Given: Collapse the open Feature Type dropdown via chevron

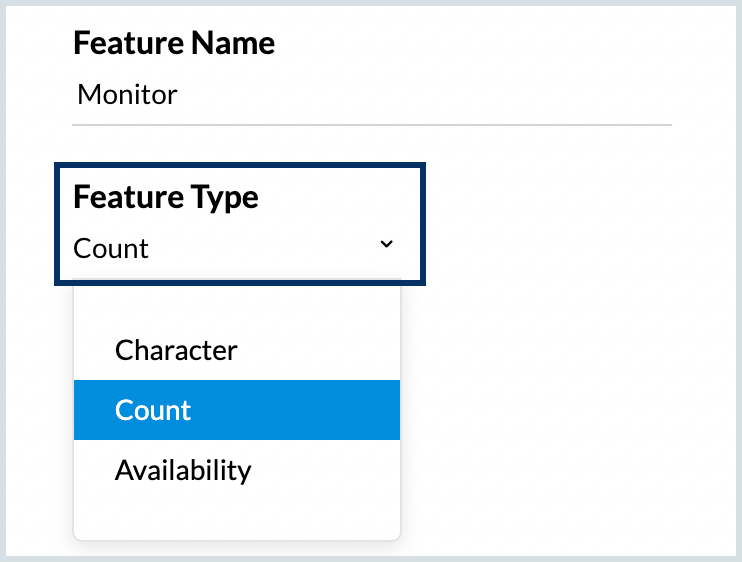Looking at the screenshot, I should [x=387, y=245].
